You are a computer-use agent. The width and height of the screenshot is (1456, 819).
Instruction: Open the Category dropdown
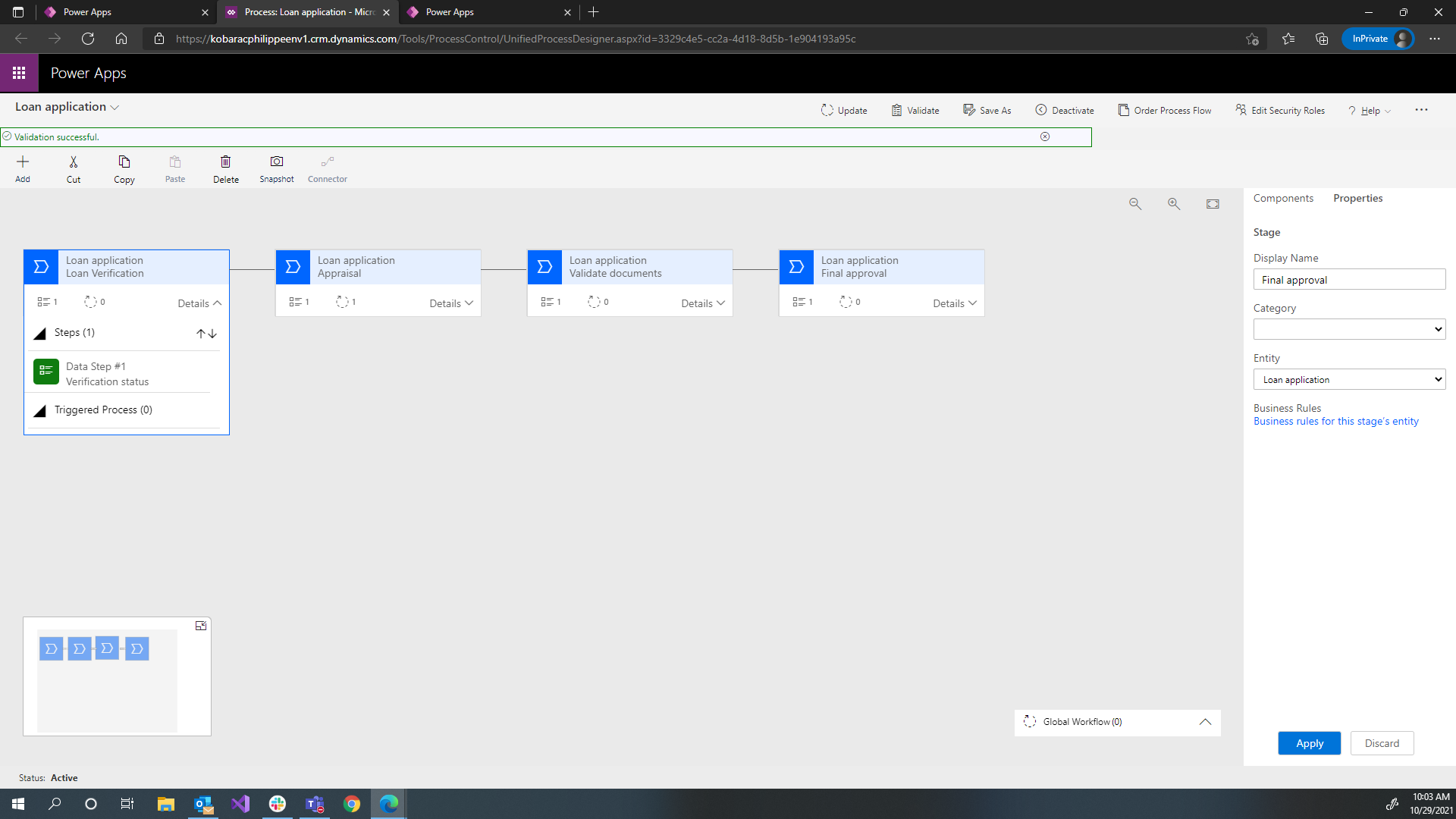[1349, 329]
